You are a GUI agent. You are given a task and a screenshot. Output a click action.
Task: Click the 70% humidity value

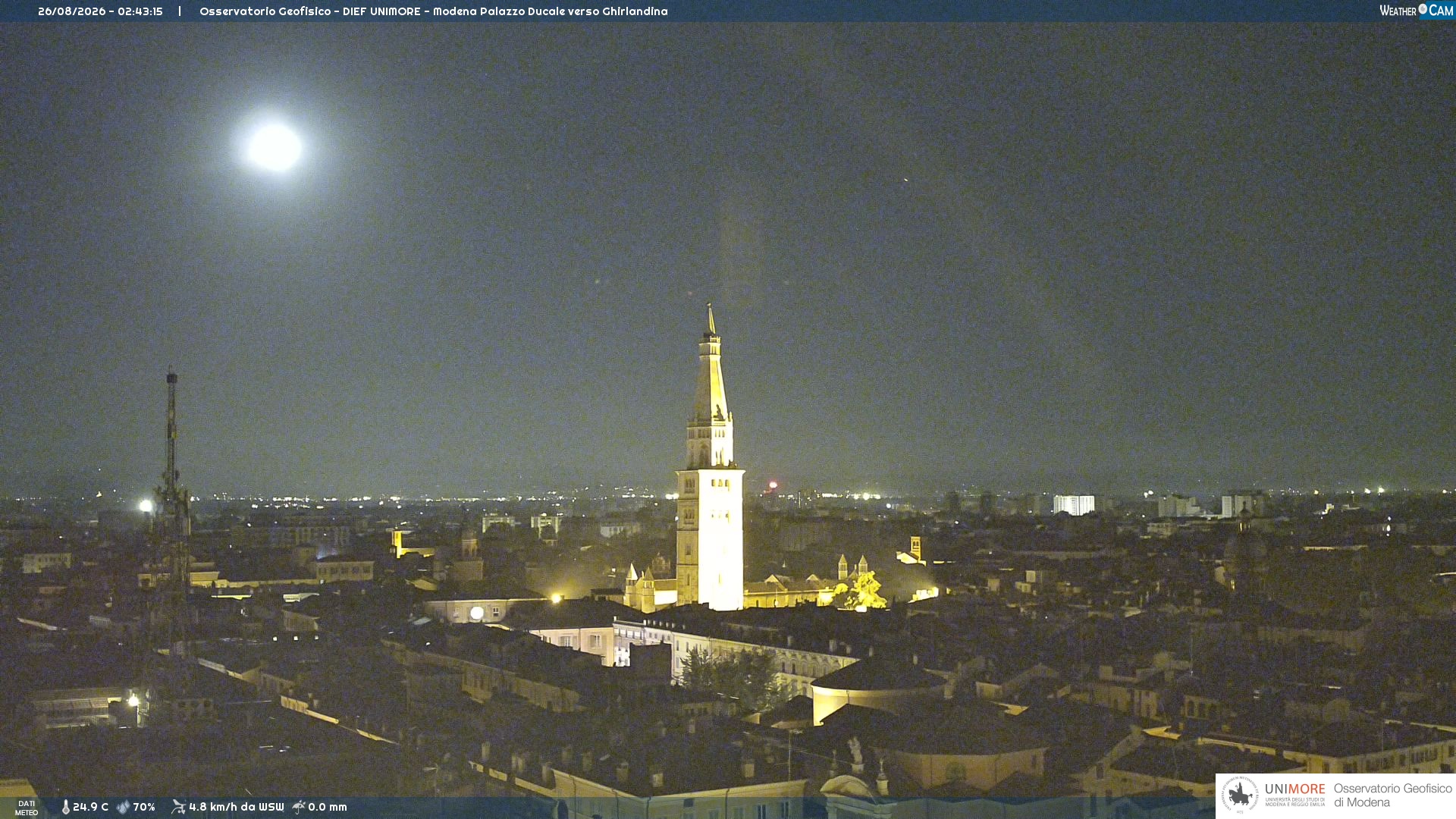point(144,807)
